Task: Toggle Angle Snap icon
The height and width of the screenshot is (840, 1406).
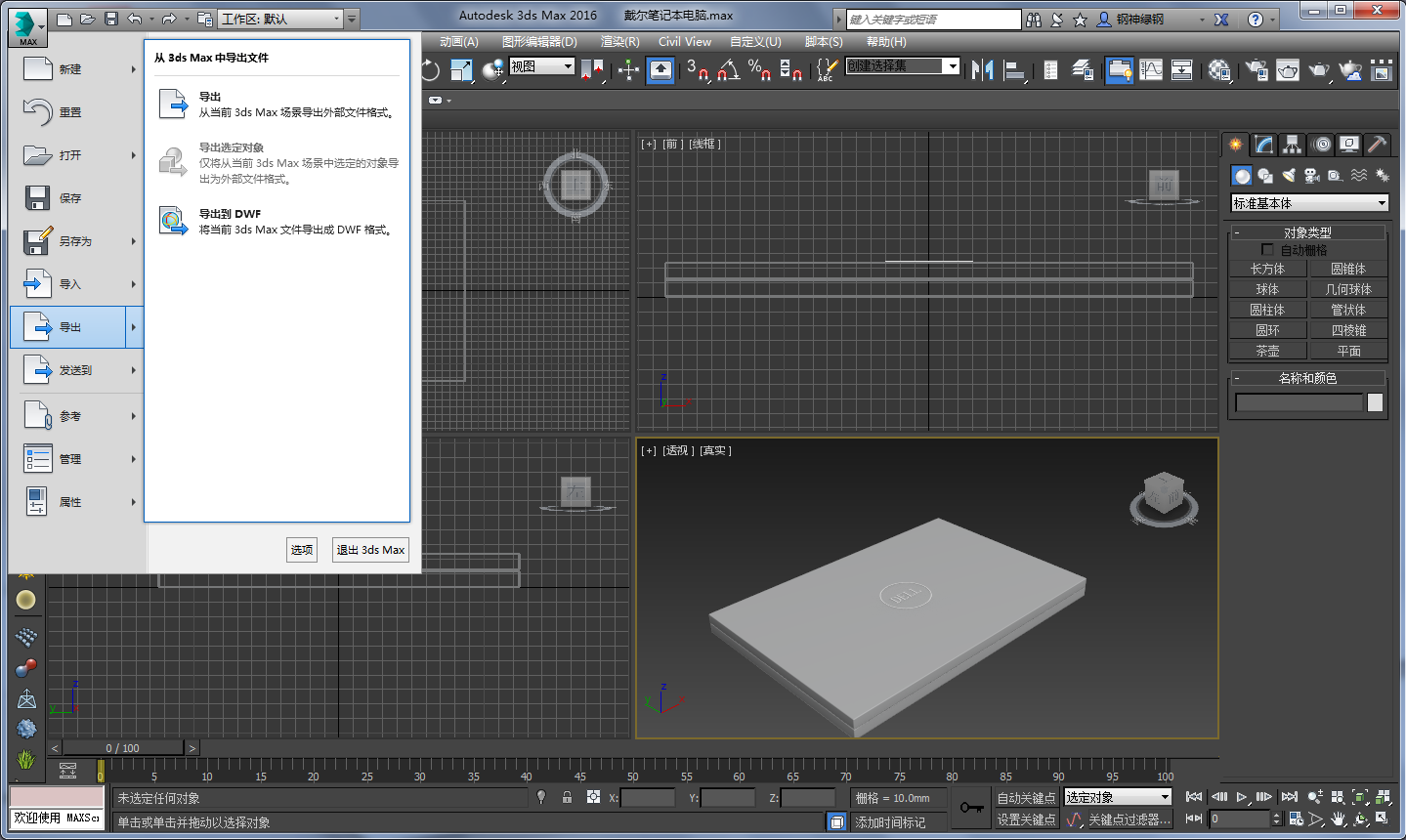Action: point(728,69)
